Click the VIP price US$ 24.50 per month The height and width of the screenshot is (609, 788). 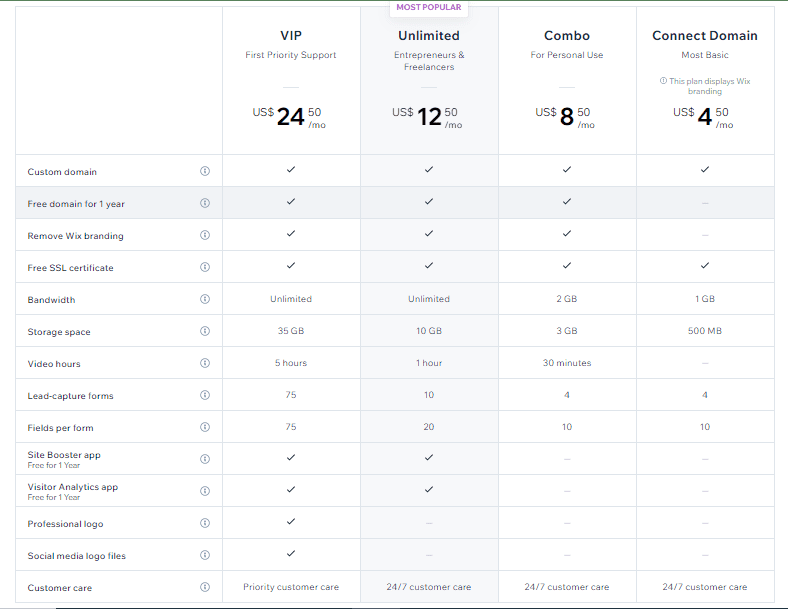click(289, 117)
